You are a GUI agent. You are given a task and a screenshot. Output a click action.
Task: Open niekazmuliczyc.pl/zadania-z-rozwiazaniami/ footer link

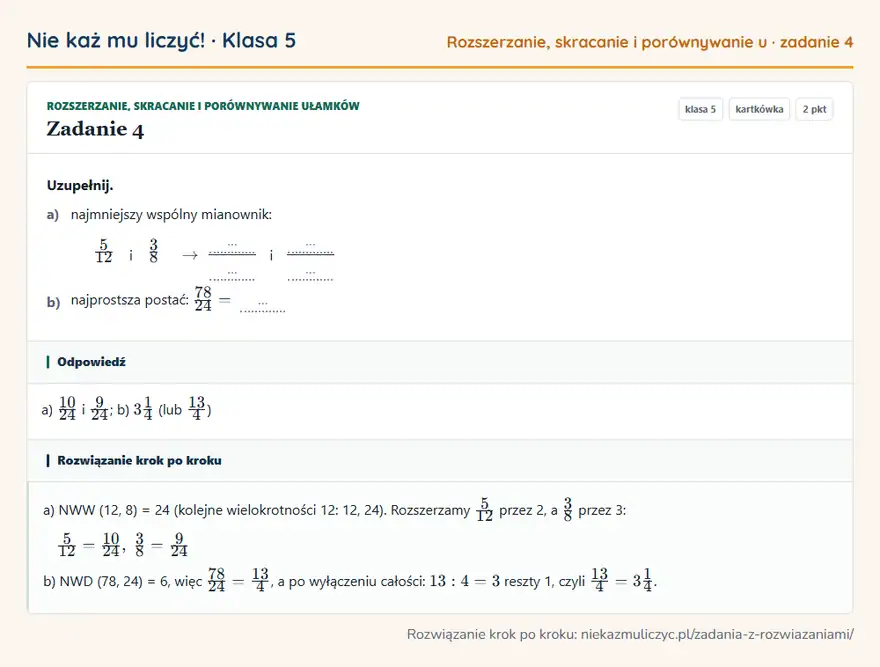click(x=717, y=634)
